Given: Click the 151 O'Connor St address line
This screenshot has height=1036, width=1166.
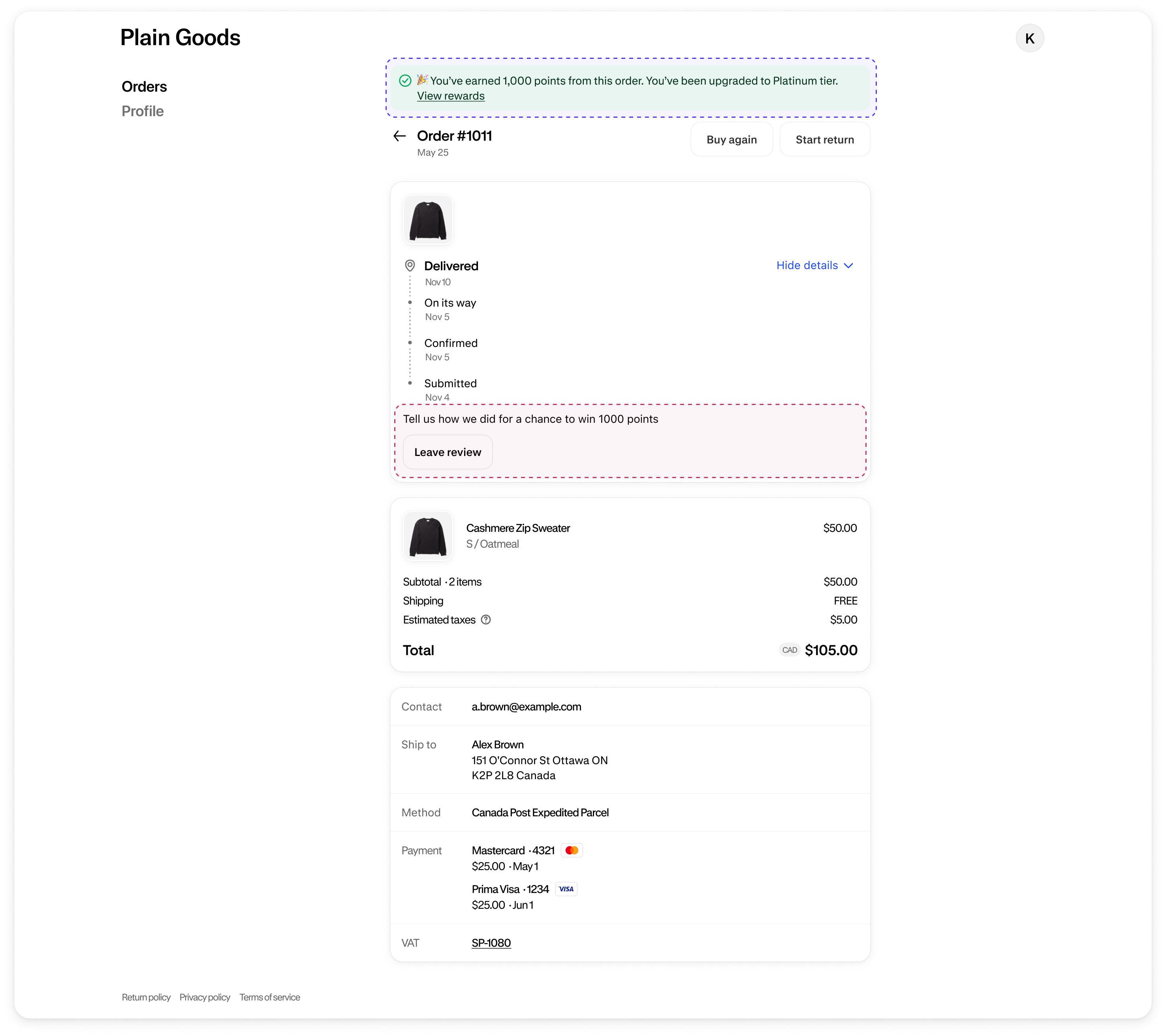Looking at the screenshot, I should point(540,761).
